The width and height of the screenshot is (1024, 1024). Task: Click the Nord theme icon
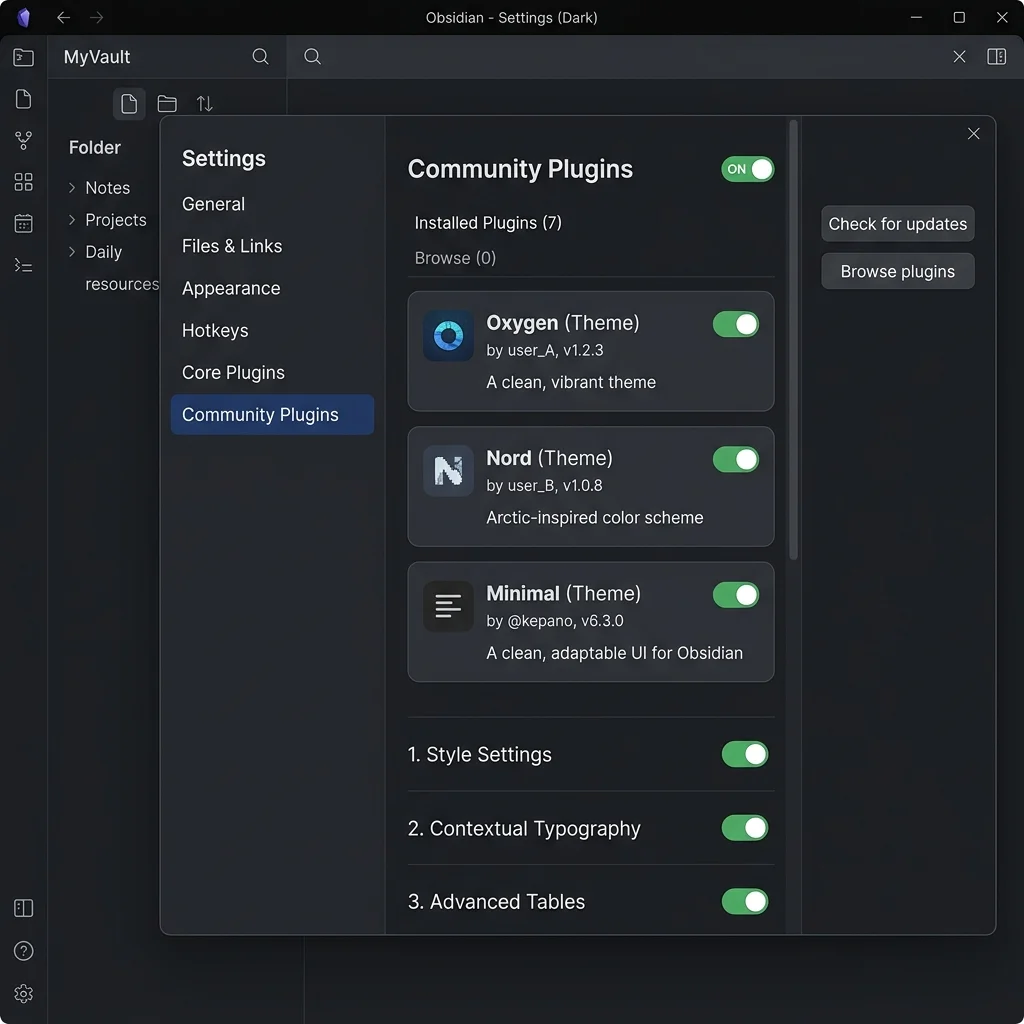[x=449, y=471]
